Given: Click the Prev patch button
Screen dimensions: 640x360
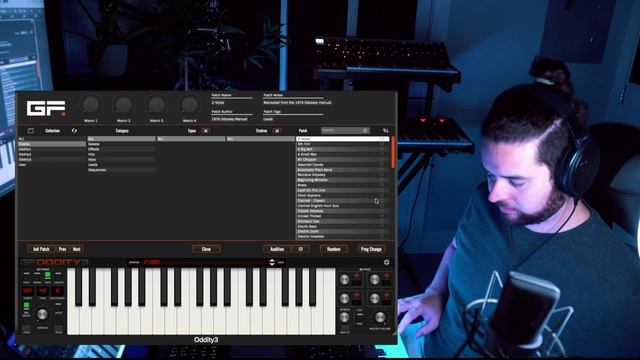Looking at the screenshot, I should pyautogui.click(x=62, y=249).
